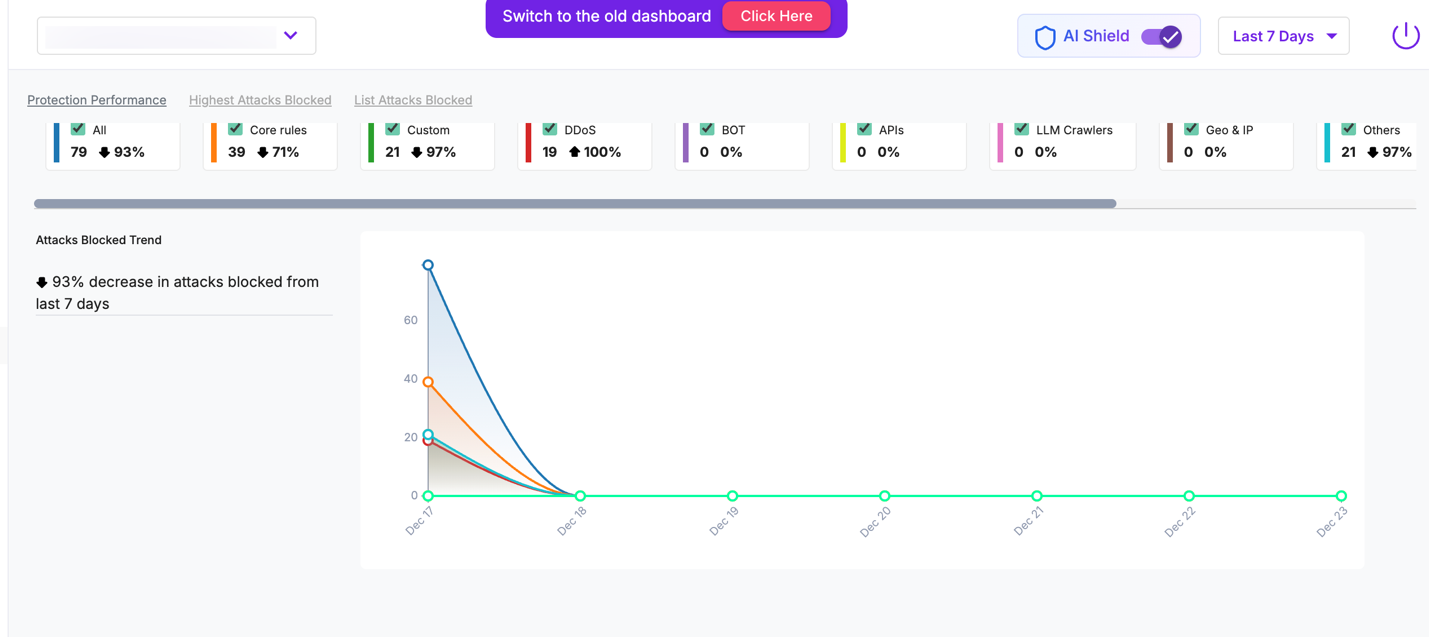Disable the AI Shield toggle
Image resolution: width=1429 pixels, height=637 pixels.
tap(1162, 35)
